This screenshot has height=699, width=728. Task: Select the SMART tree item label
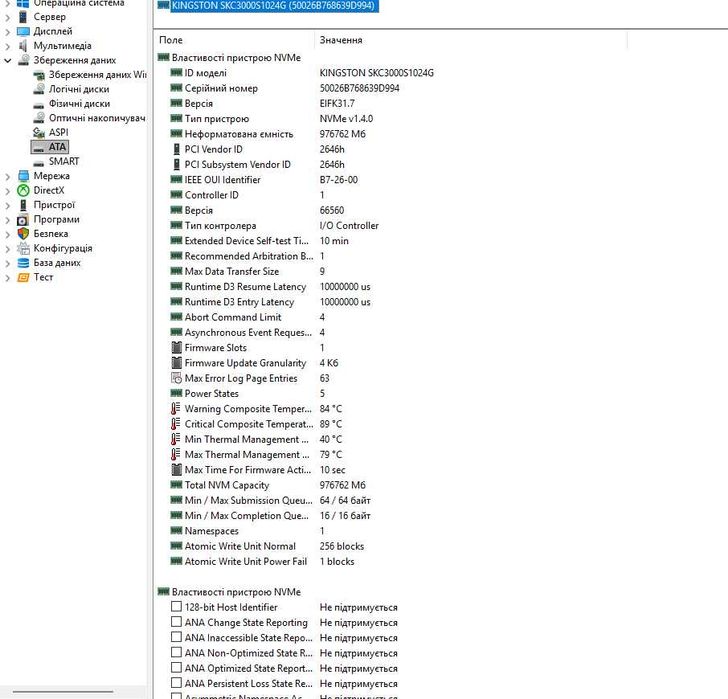pos(64,161)
